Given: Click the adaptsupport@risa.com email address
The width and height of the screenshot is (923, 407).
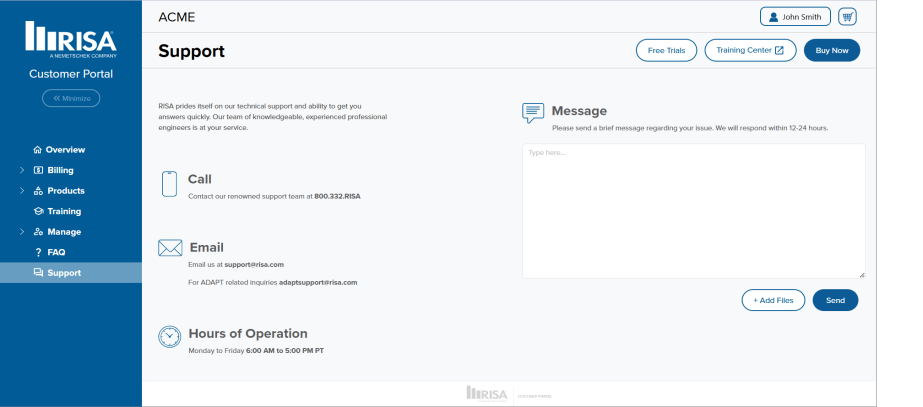Looking at the screenshot, I should [x=318, y=282].
